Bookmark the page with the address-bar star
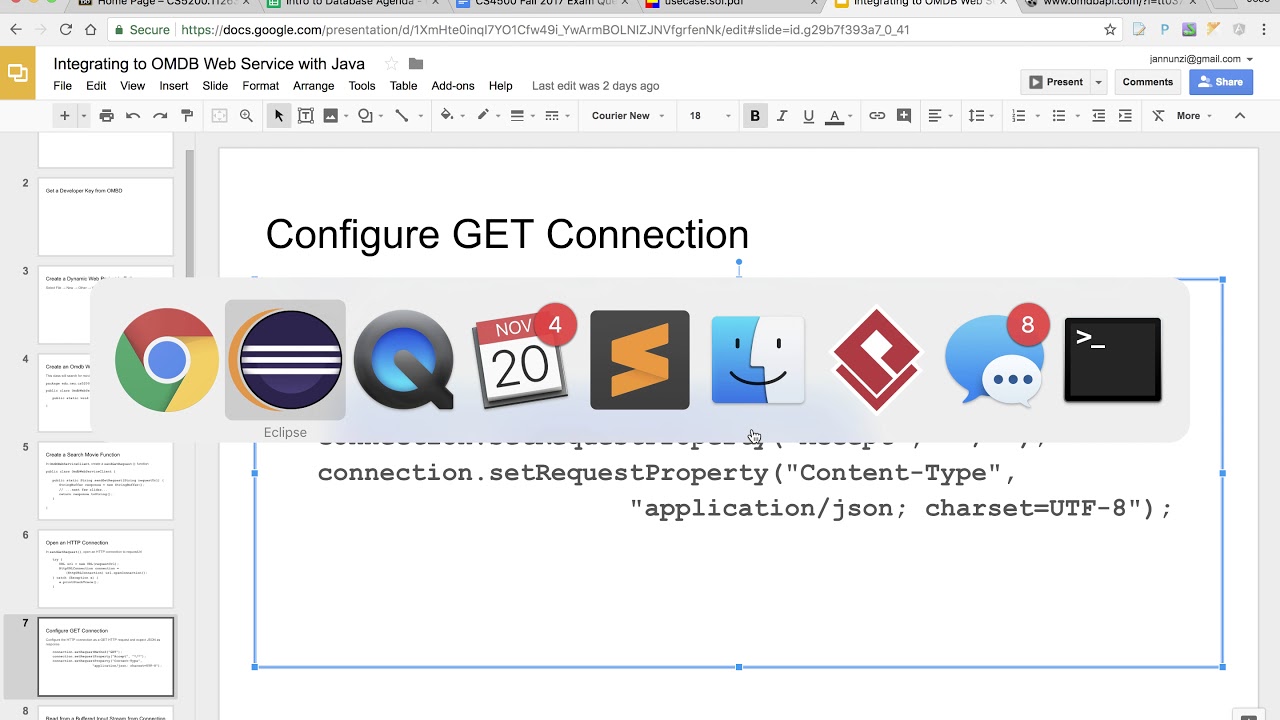Image resolution: width=1280 pixels, height=720 pixels. point(1110,30)
